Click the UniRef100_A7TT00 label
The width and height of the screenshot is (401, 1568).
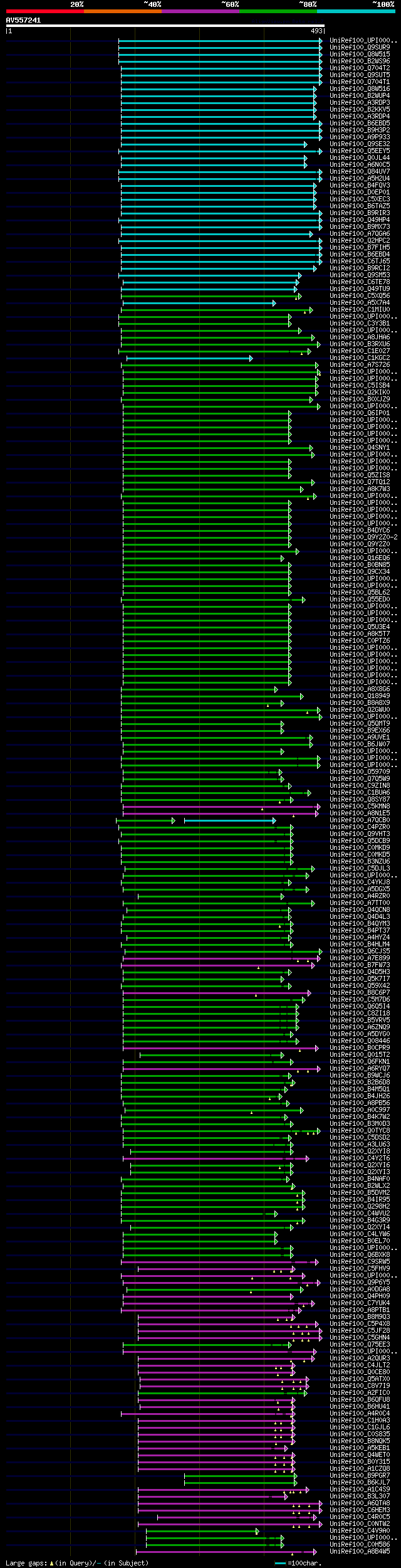(360, 903)
